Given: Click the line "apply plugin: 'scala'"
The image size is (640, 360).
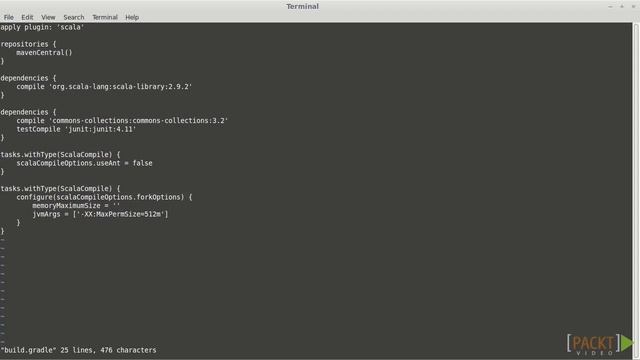Looking at the screenshot, I should [x=42, y=27].
